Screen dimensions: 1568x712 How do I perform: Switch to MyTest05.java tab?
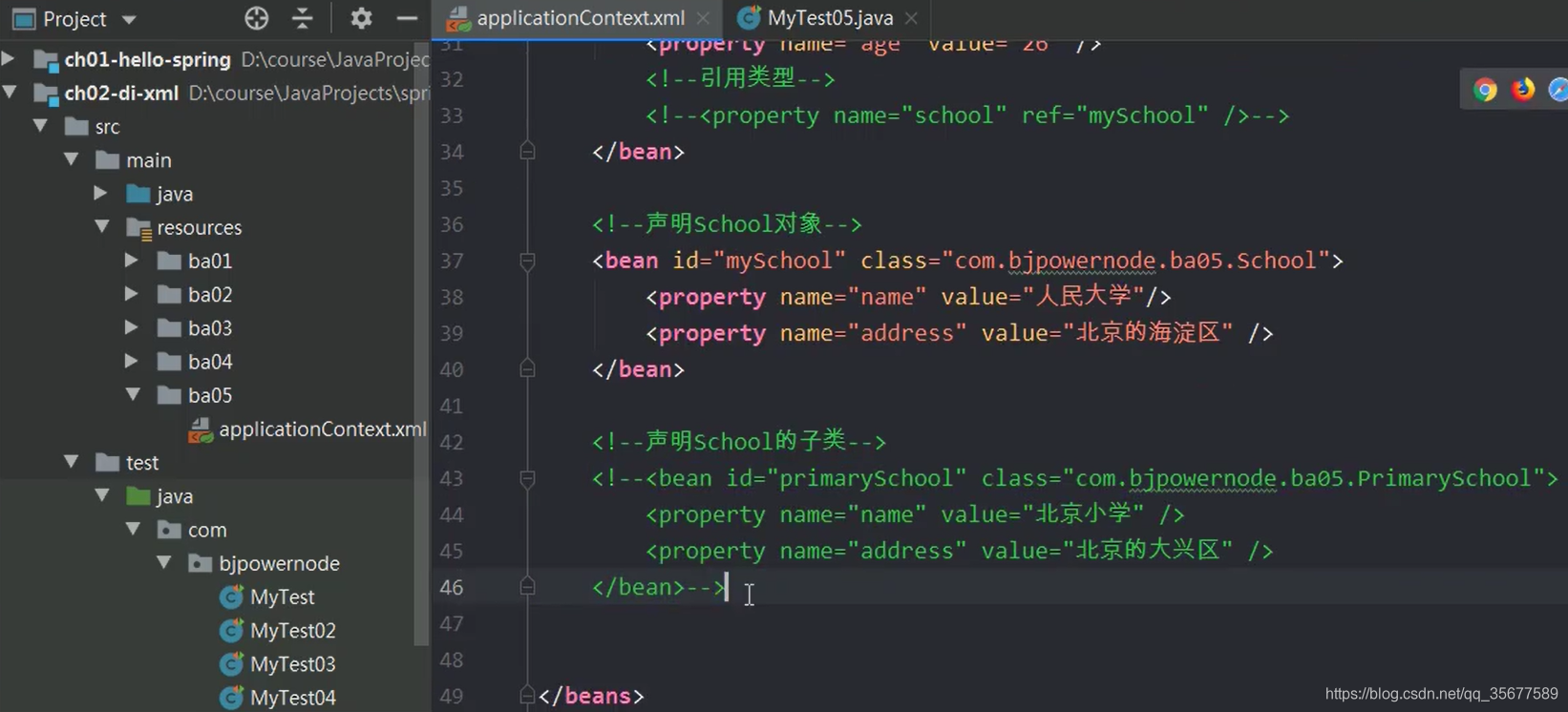830,18
